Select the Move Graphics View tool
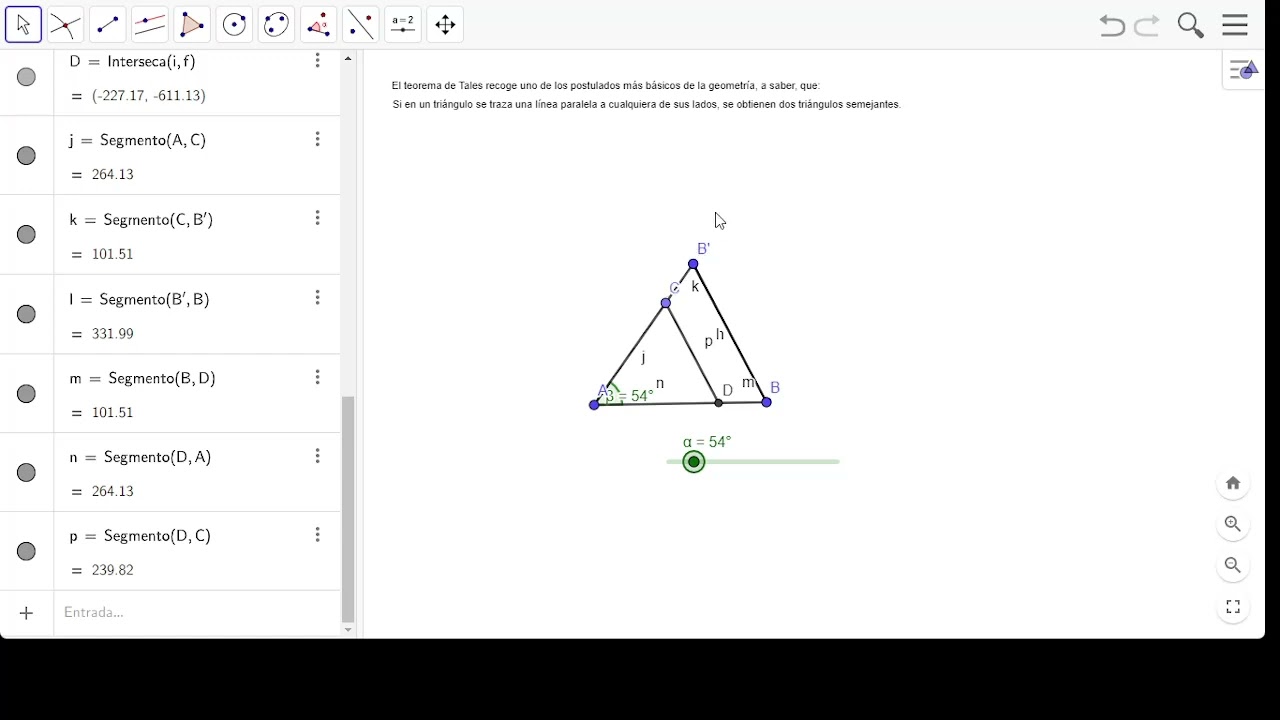The width and height of the screenshot is (1280, 720). [x=446, y=24]
